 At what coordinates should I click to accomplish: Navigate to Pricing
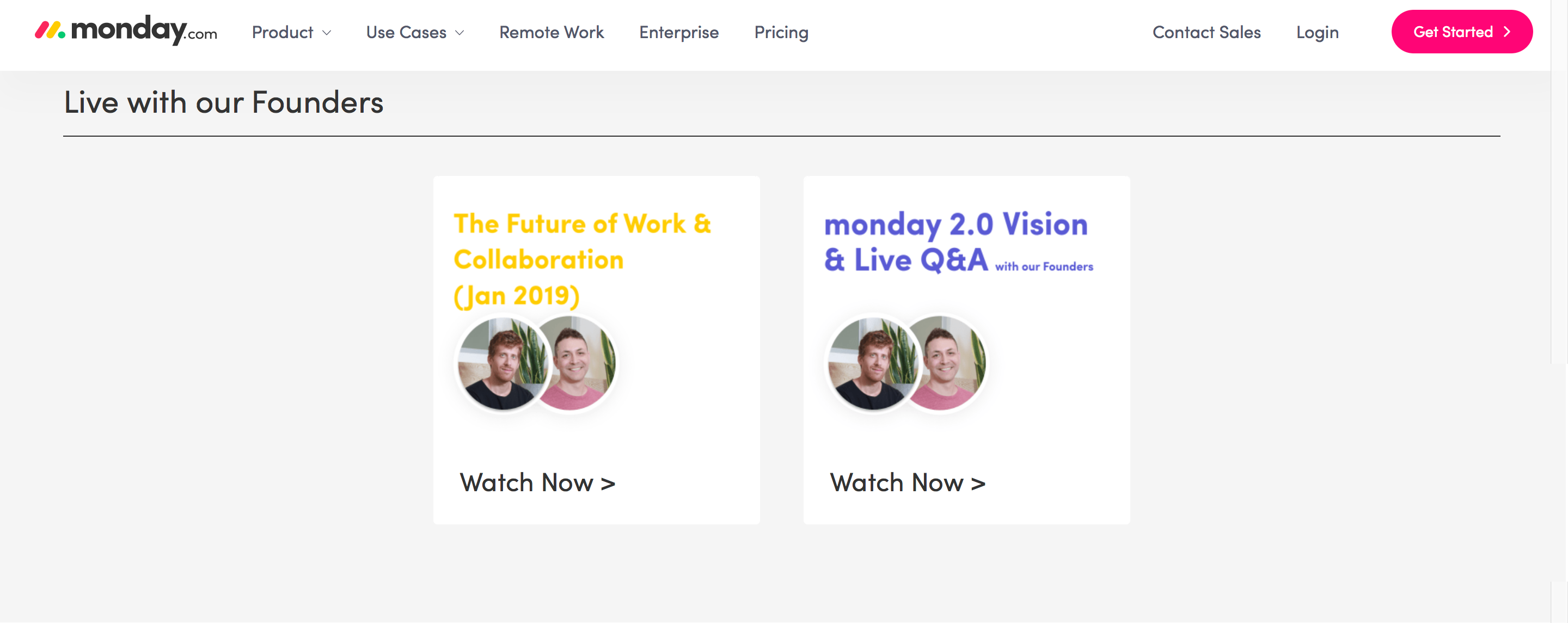[781, 32]
